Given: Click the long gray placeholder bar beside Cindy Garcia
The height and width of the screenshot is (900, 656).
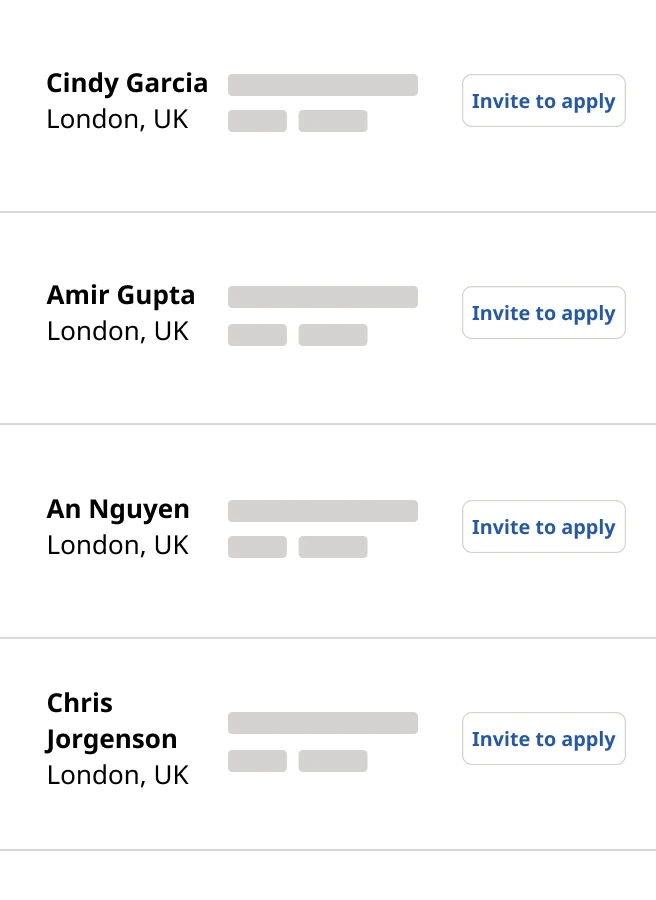Looking at the screenshot, I should coord(322,85).
